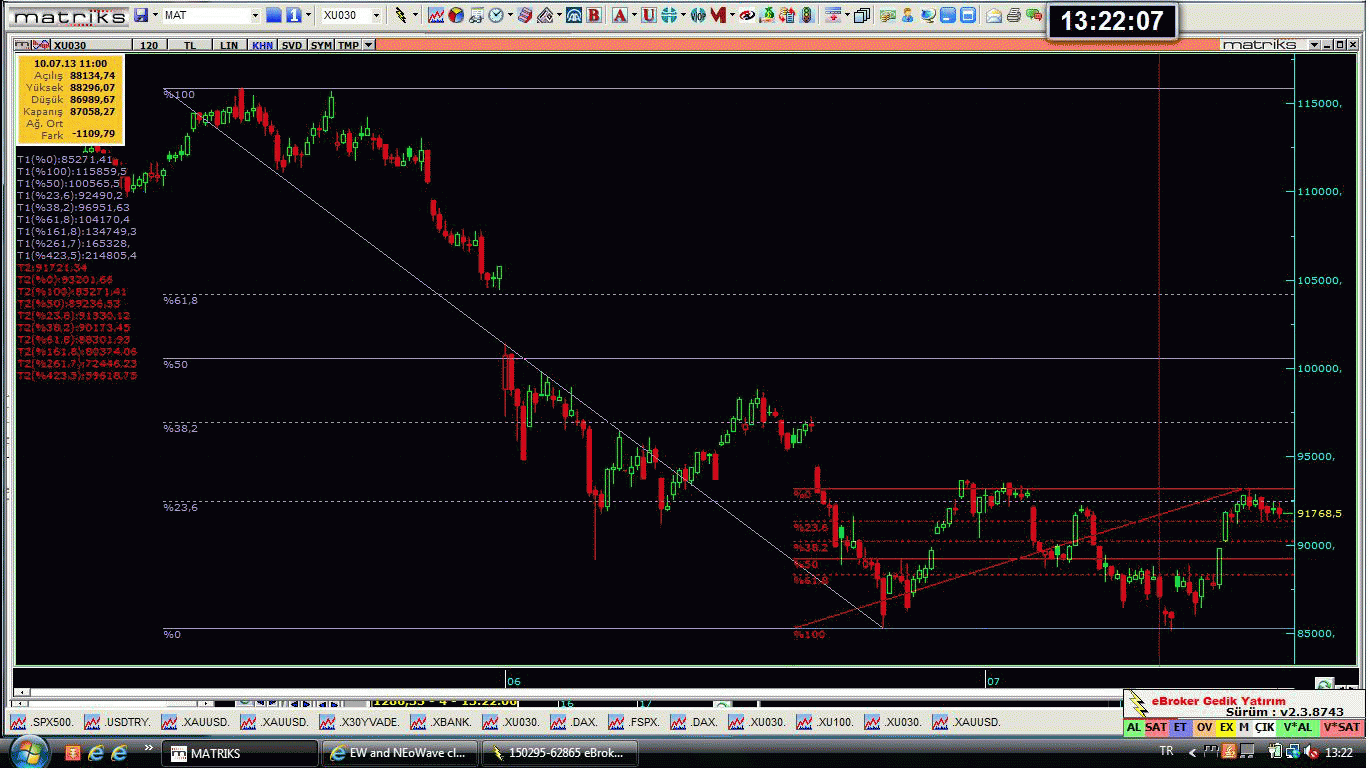Switch to the .XU100 bottom tab
Image resolution: width=1370 pixels, height=770 pixels.
tap(826, 721)
